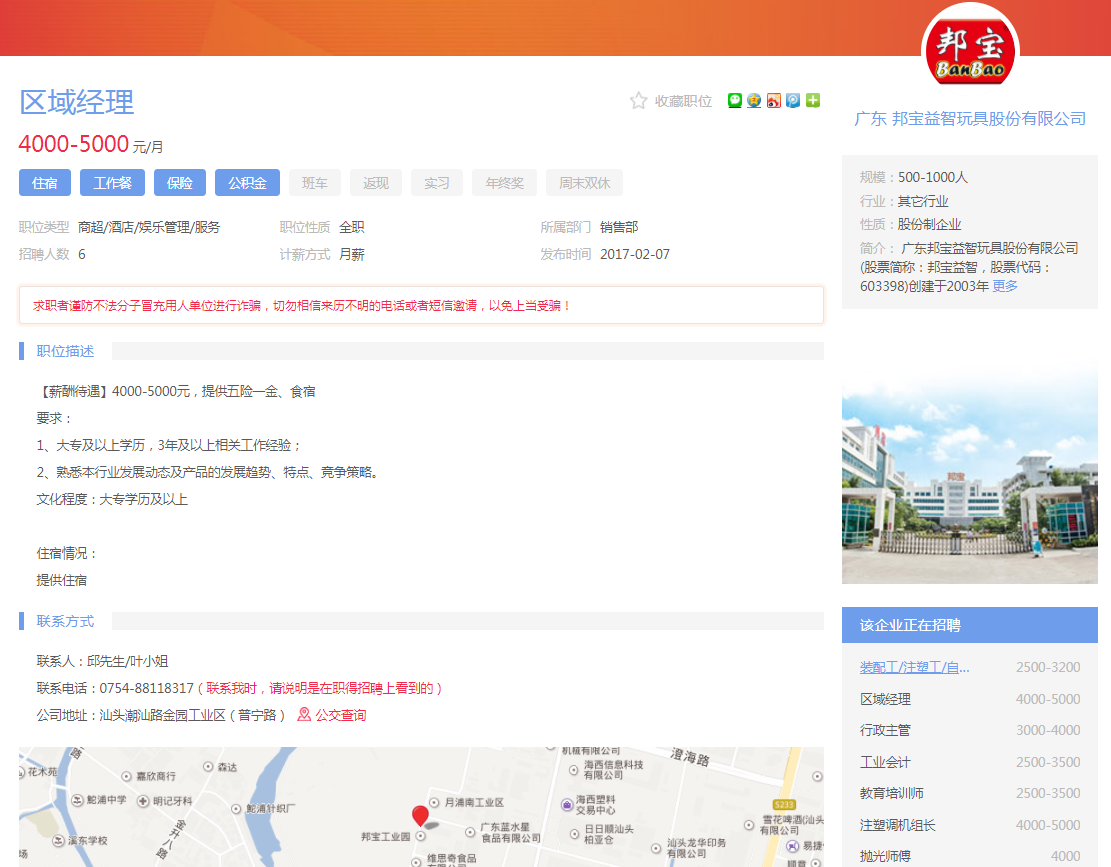Click 收藏职位 to save the position
Image resolution: width=1111 pixels, height=867 pixels.
(683, 101)
